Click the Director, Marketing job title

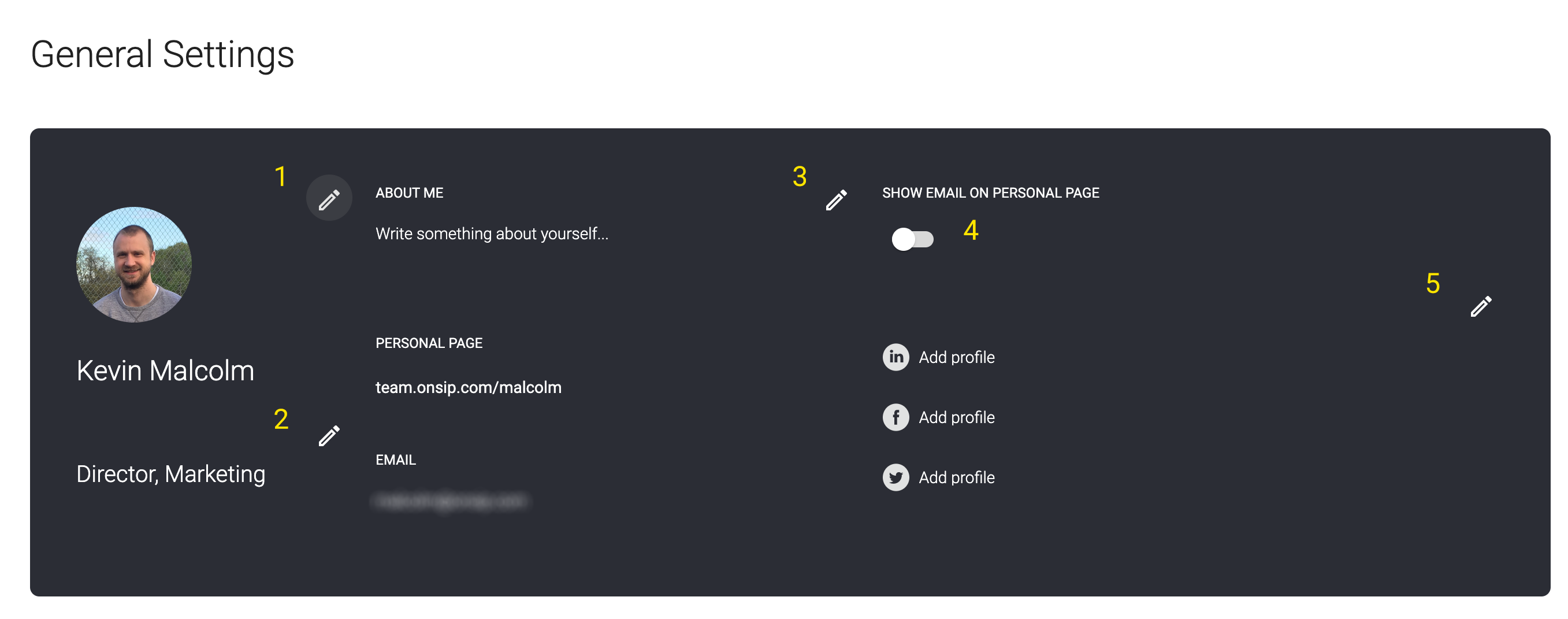pos(170,474)
